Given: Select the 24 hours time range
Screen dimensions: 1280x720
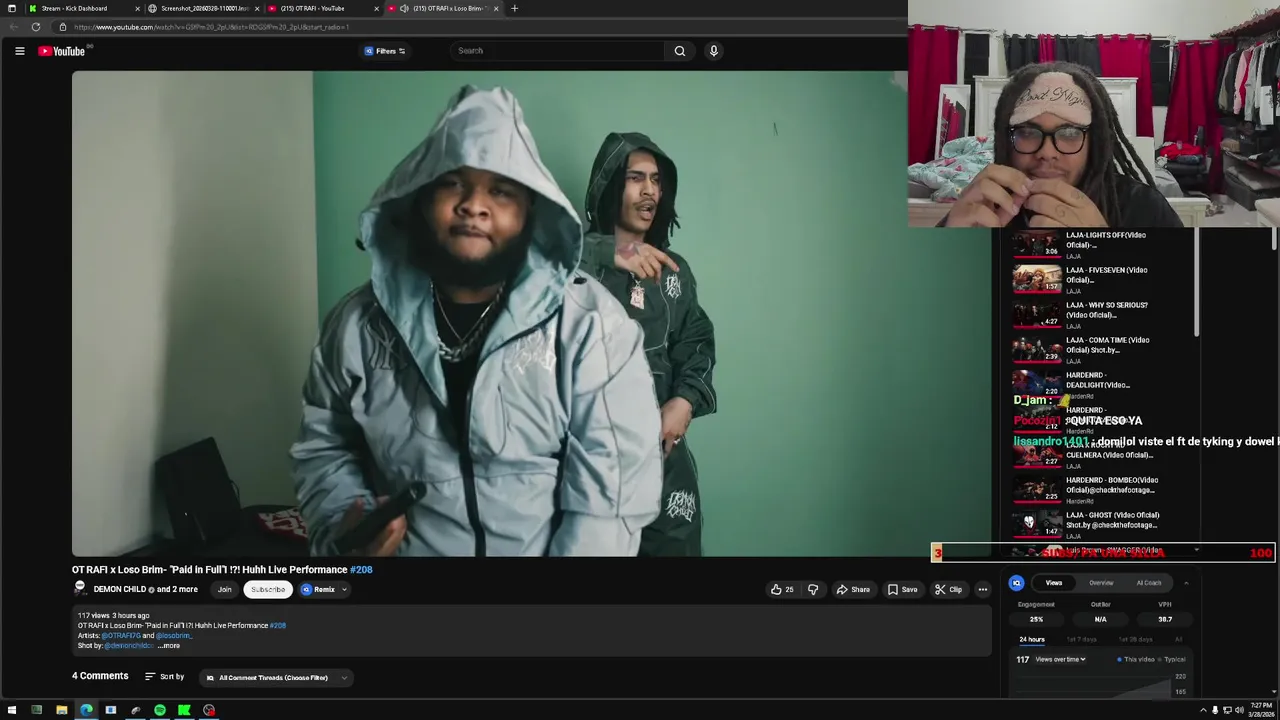Looking at the screenshot, I should point(1032,640).
